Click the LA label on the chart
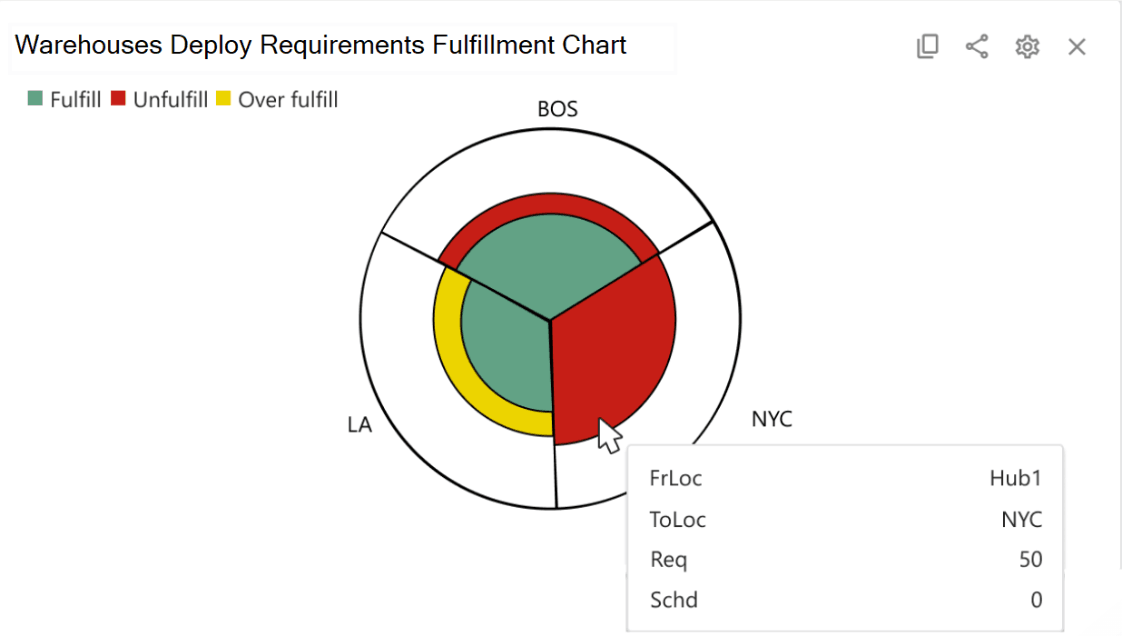The height and width of the screenshot is (636, 1122). pos(358,424)
